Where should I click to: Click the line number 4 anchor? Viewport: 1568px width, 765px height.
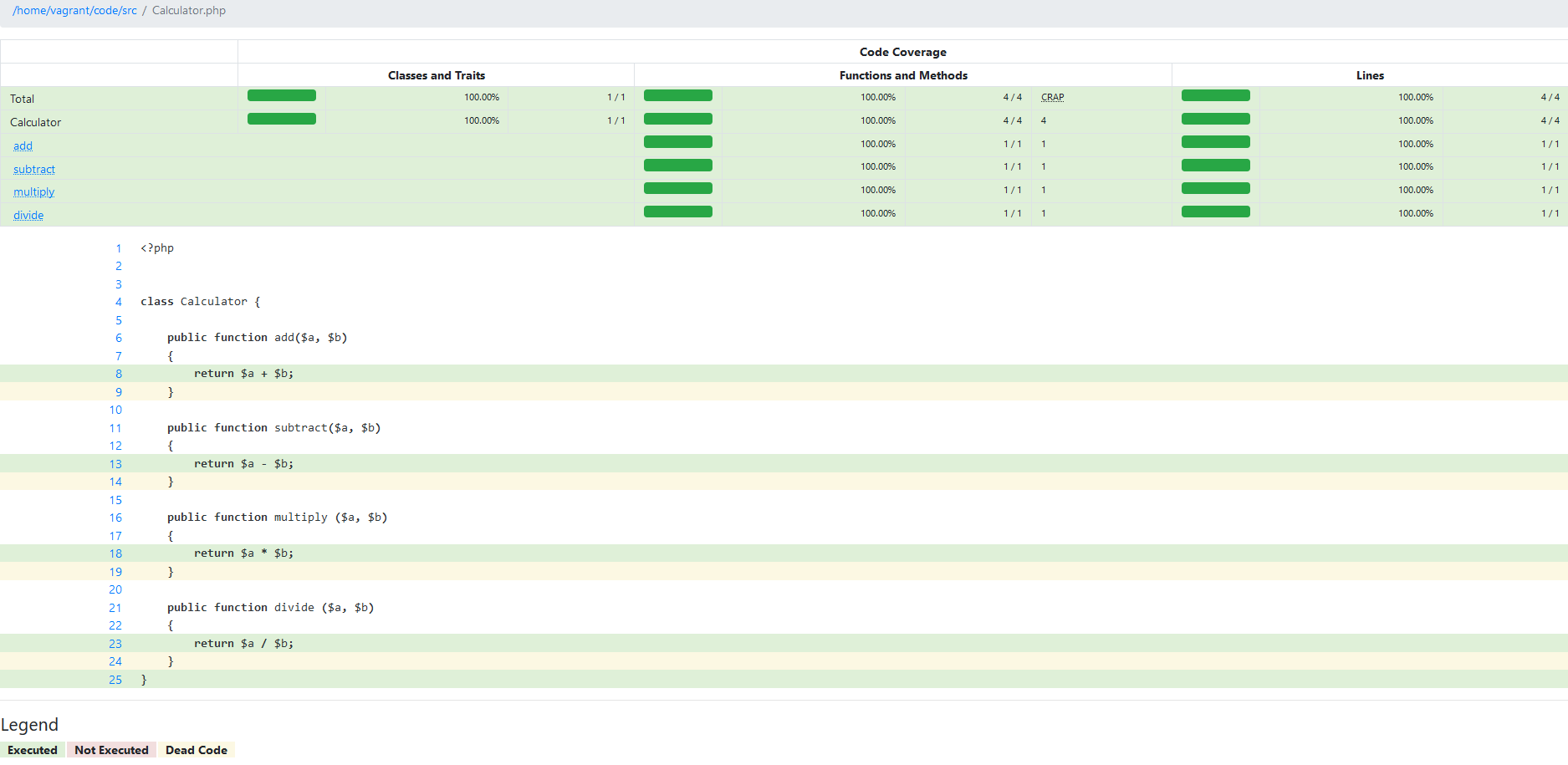pos(119,302)
